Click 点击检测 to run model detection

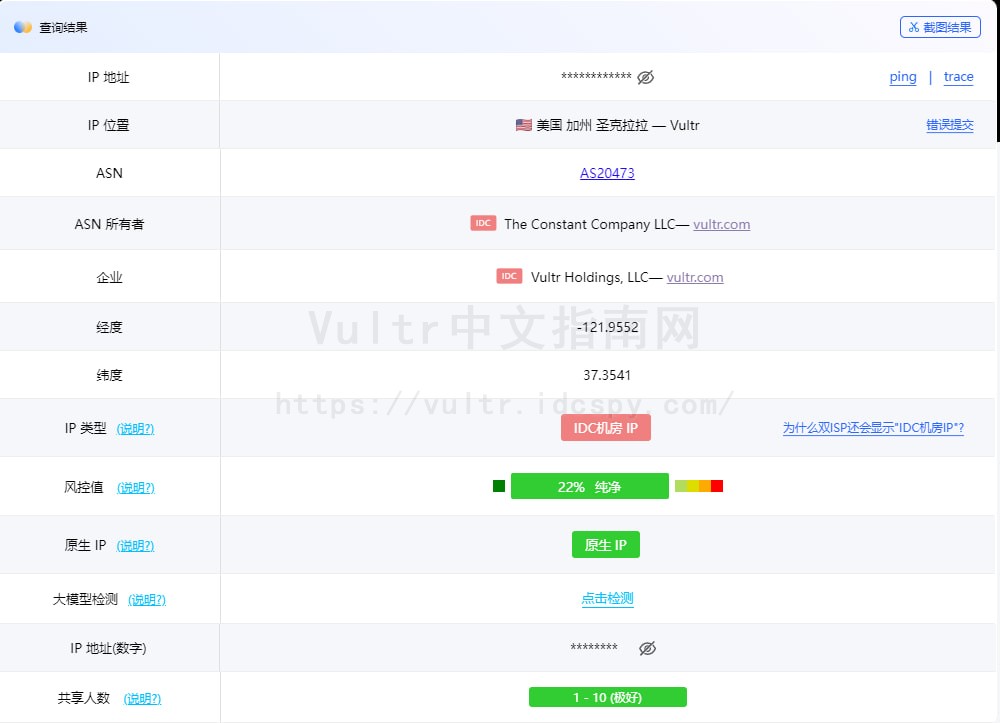click(607, 599)
